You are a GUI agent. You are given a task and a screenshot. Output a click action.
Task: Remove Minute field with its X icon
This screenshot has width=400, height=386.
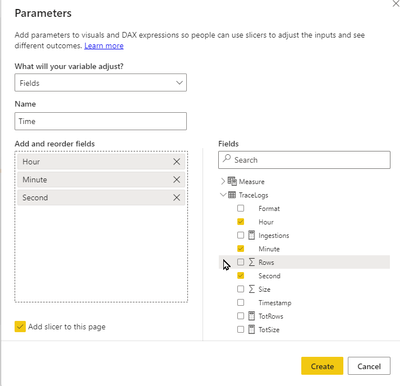point(176,180)
